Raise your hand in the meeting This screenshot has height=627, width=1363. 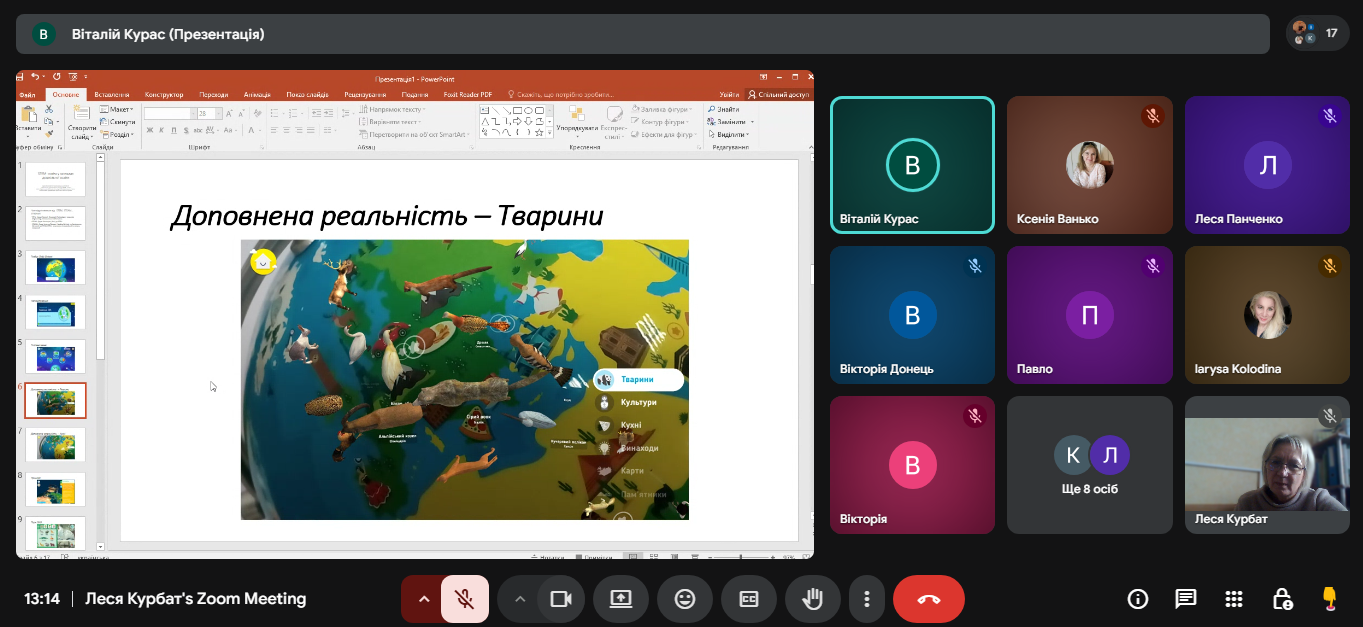[x=813, y=599]
